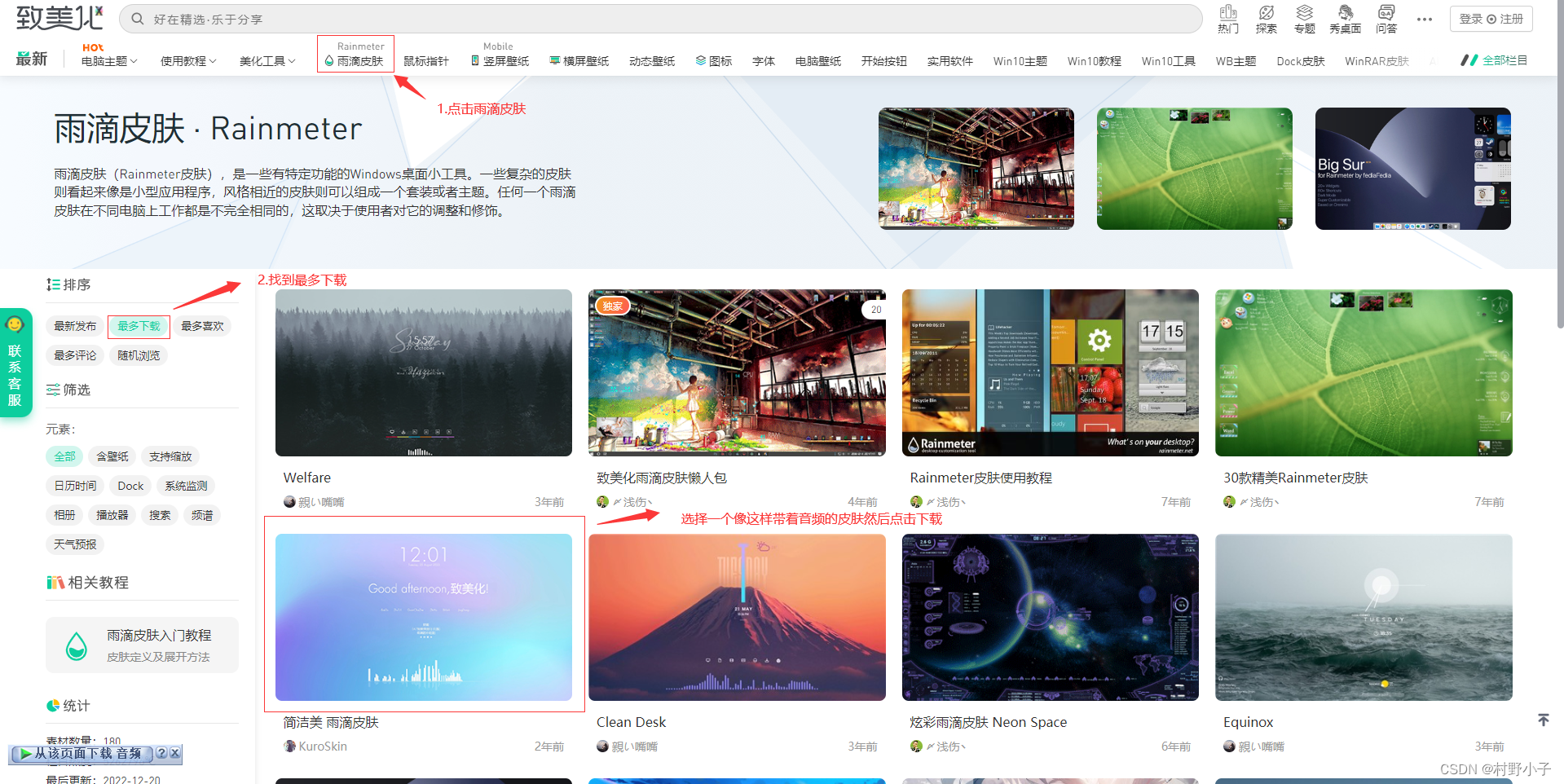This screenshot has height=784, width=1564.
Task: Open the Welfare skin link
Action: coord(306,478)
